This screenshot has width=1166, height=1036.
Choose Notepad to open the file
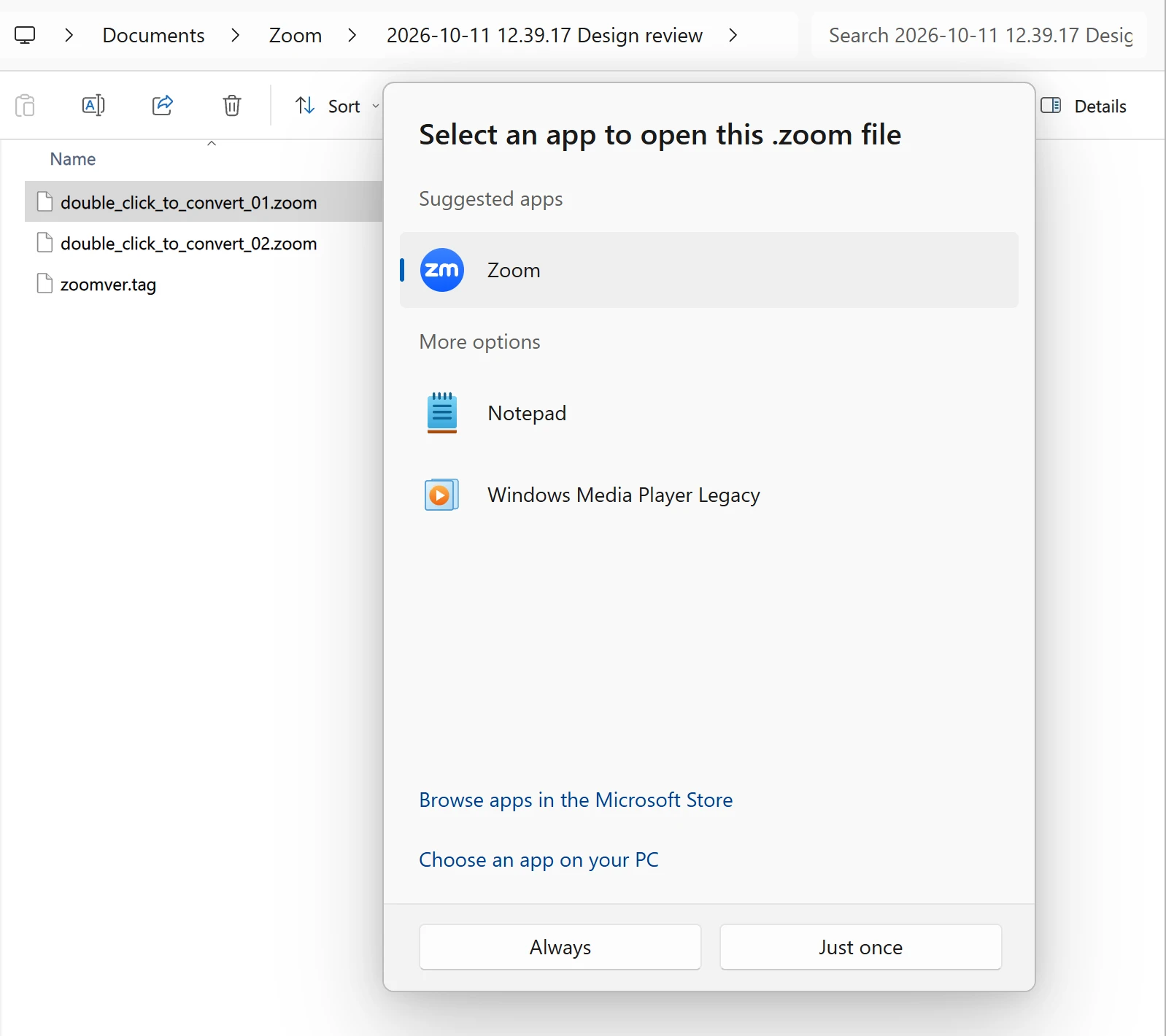(709, 413)
